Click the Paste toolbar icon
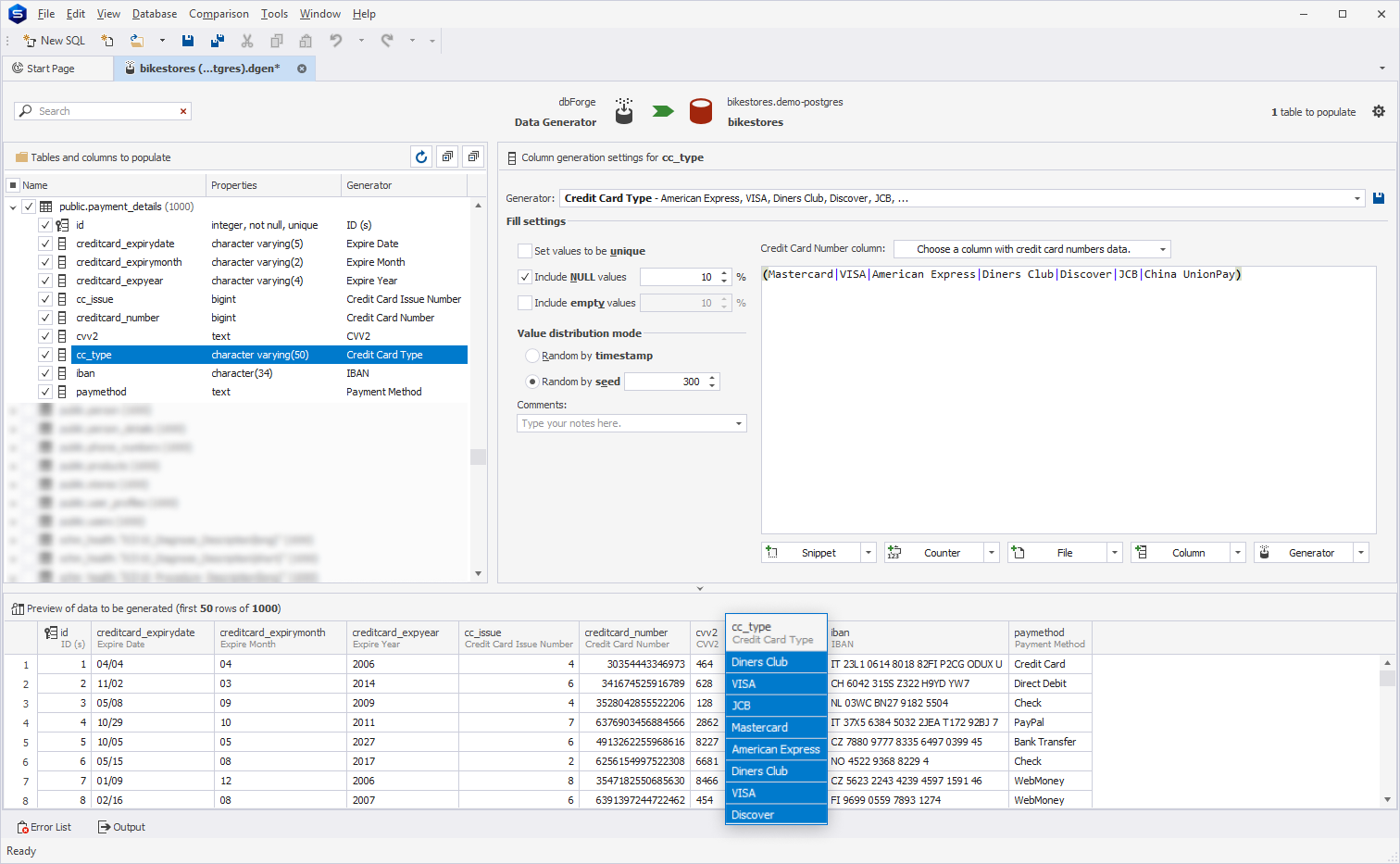This screenshot has height=864, width=1400. tap(306, 41)
